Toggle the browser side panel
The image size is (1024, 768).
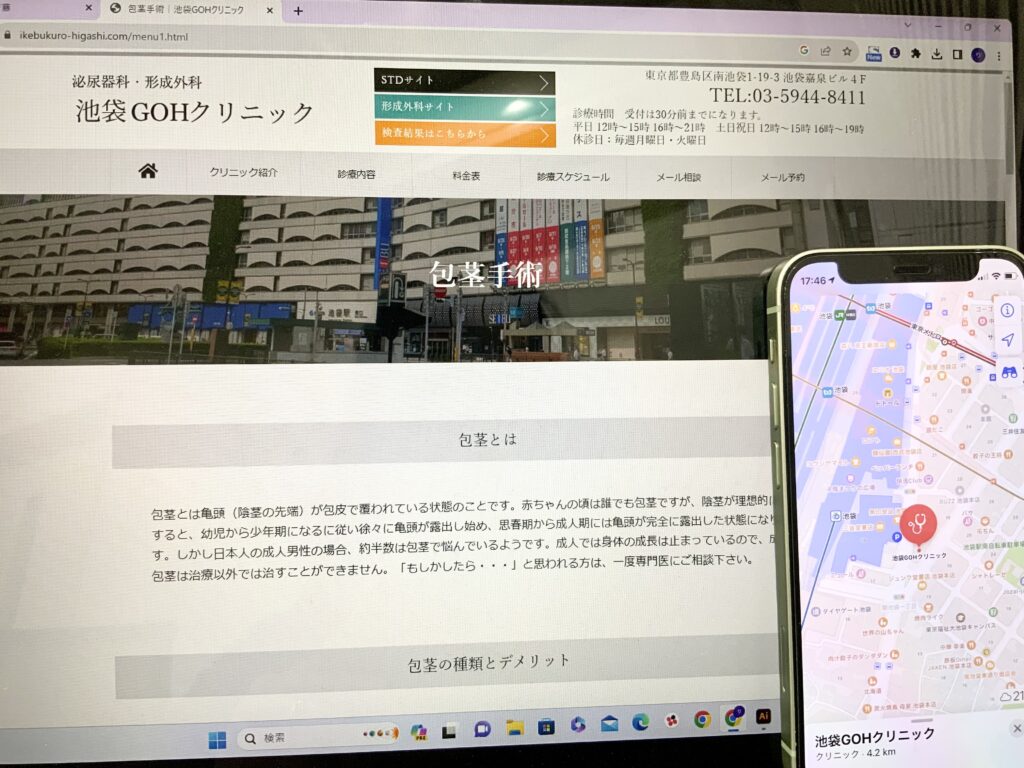[x=957, y=54]
